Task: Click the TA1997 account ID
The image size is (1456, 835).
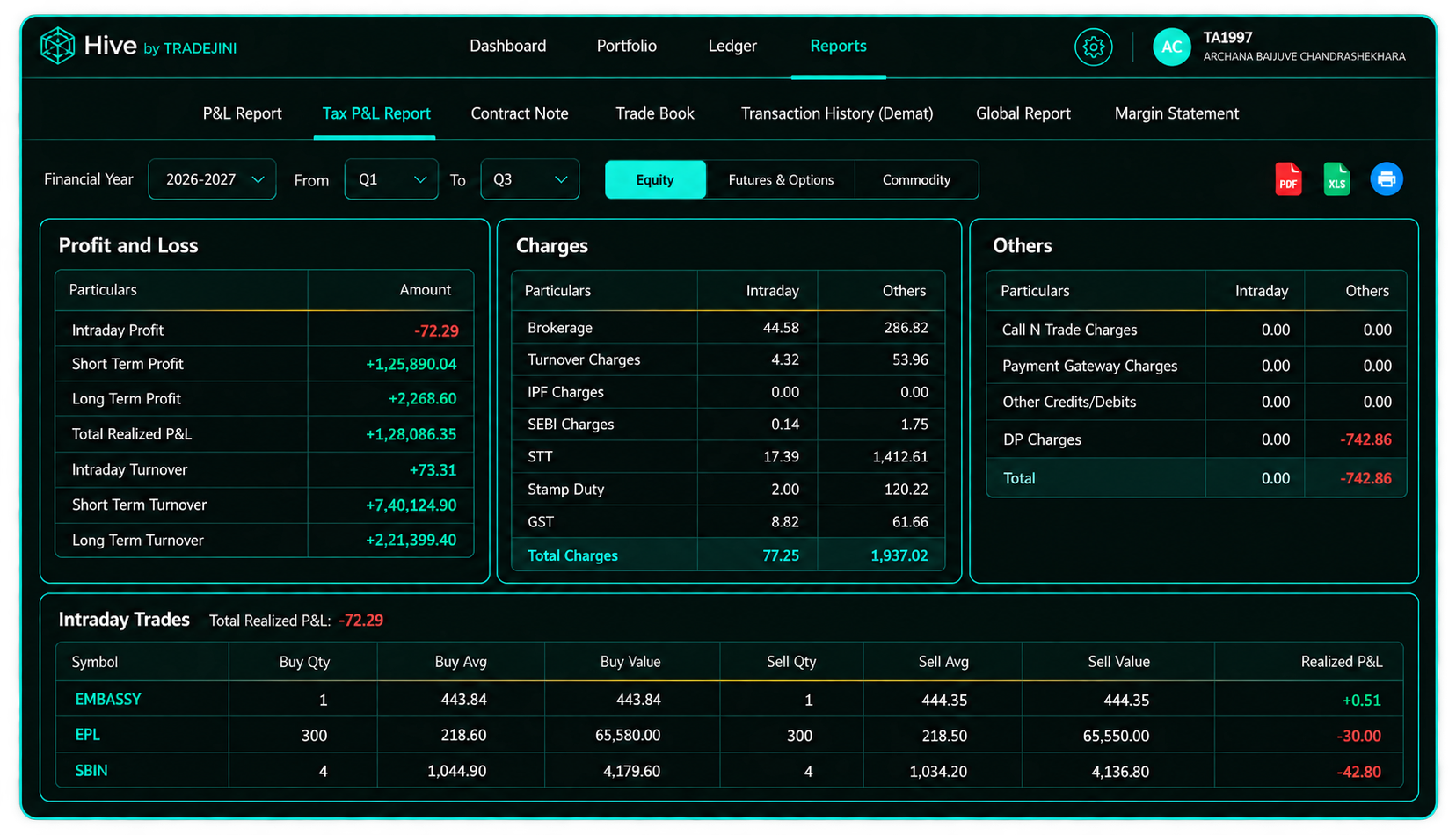Action: [1227, 38]
